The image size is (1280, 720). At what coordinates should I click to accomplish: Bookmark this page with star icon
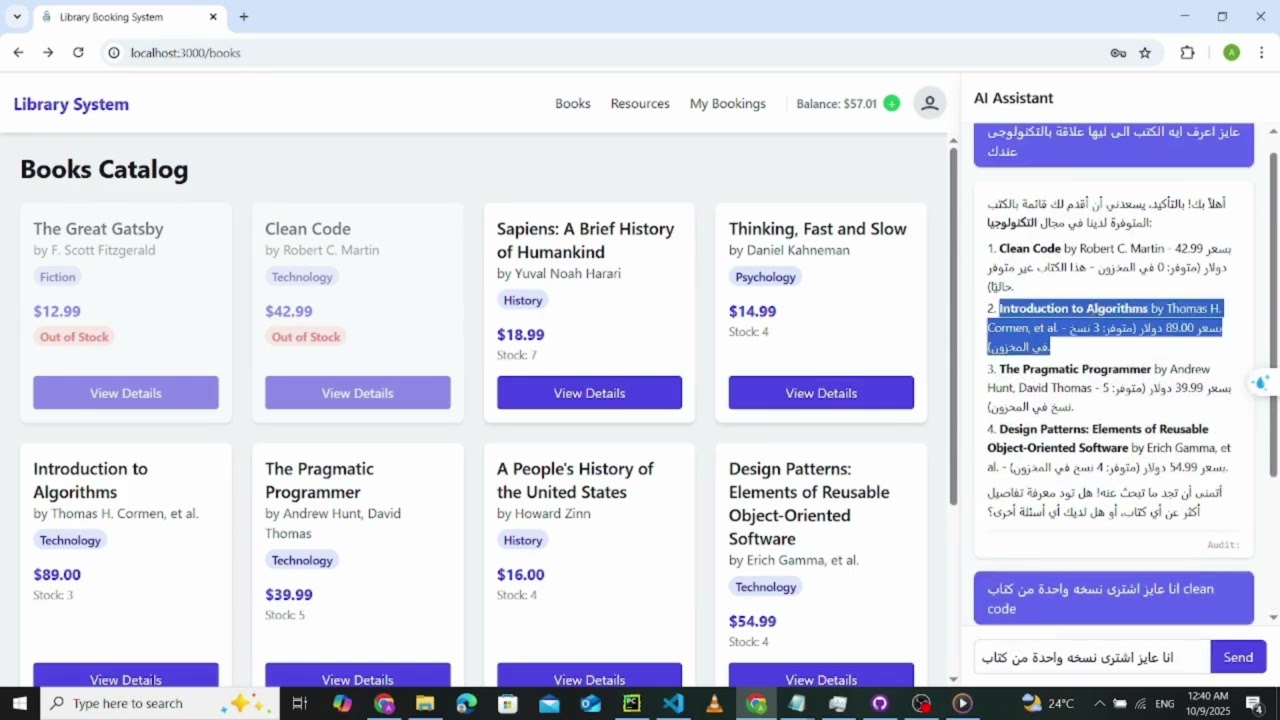1145,53
